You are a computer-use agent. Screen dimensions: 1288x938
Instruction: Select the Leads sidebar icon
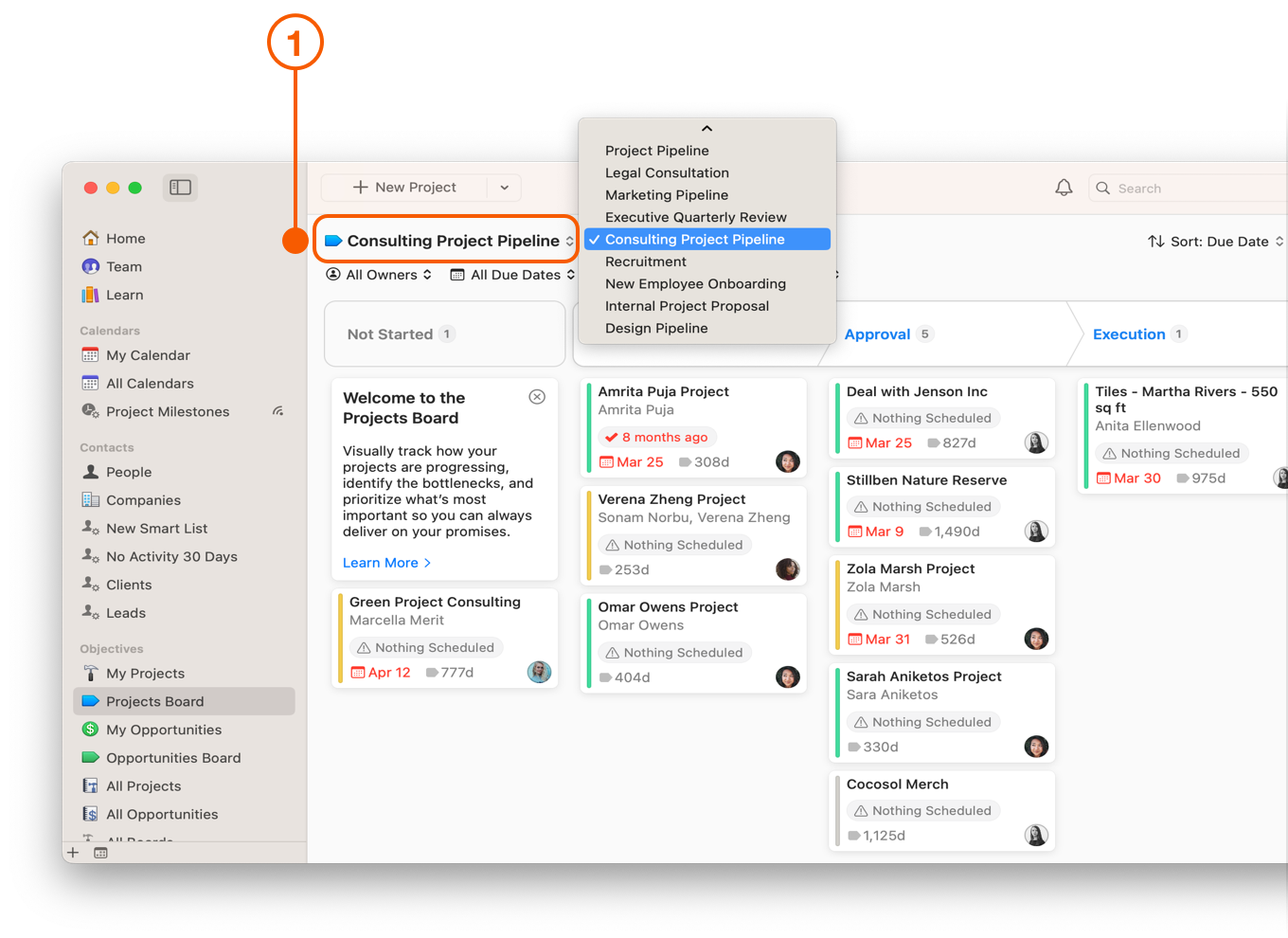(90, 613)
